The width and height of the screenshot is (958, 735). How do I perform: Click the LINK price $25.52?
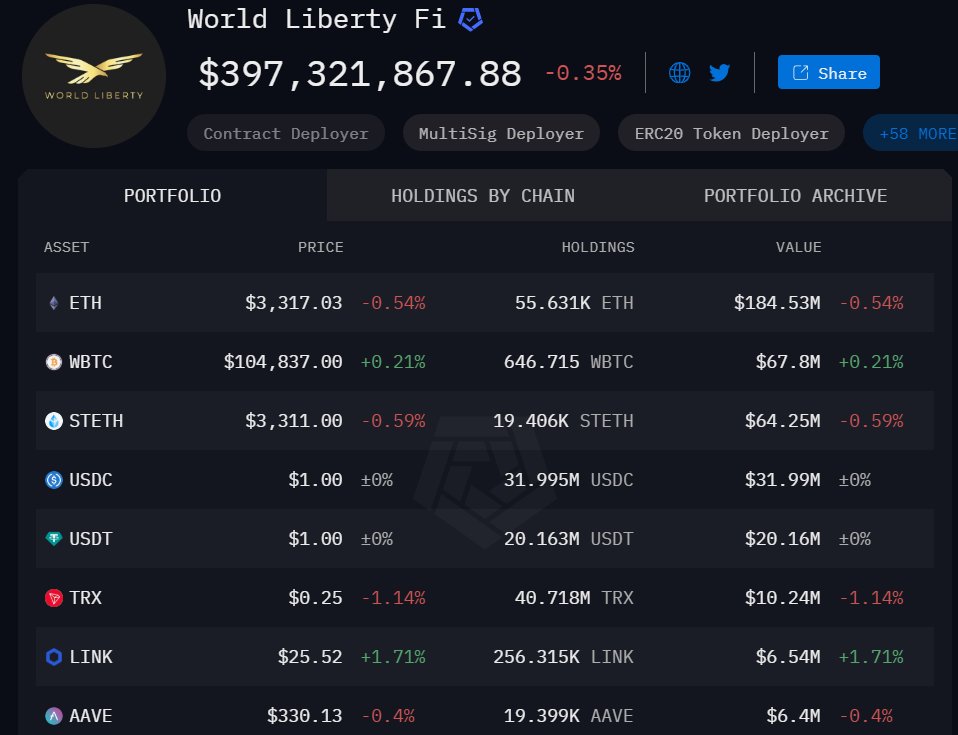[x=310, y=657]
